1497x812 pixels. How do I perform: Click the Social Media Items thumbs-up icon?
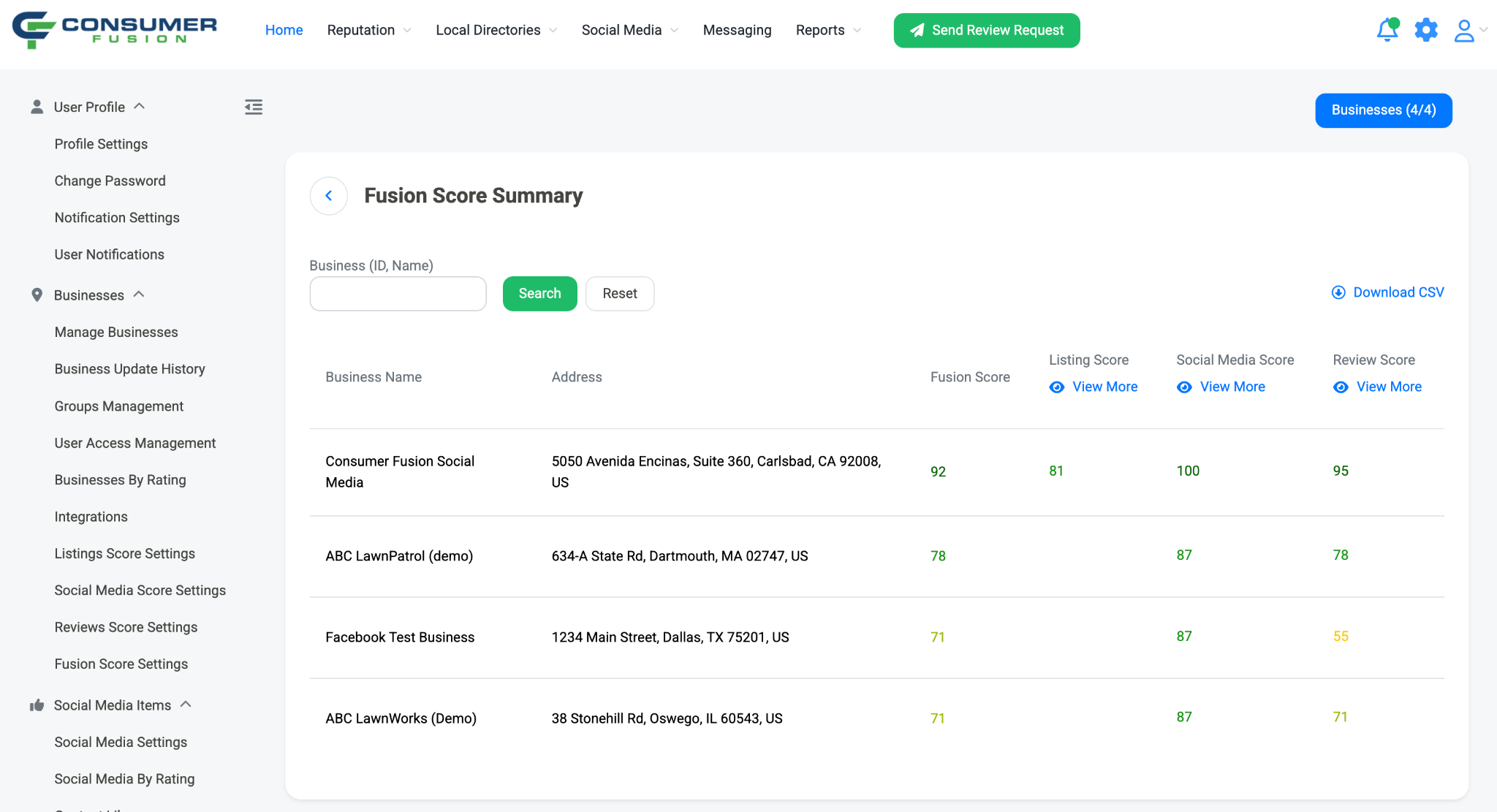tap(37, 705)
